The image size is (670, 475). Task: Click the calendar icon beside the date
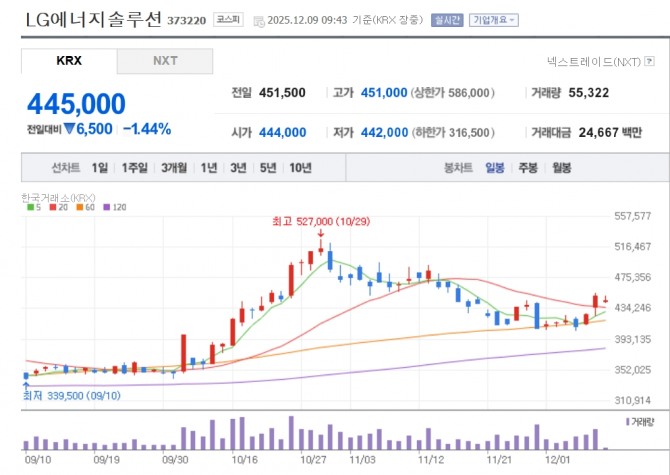(x=259, y=21)
